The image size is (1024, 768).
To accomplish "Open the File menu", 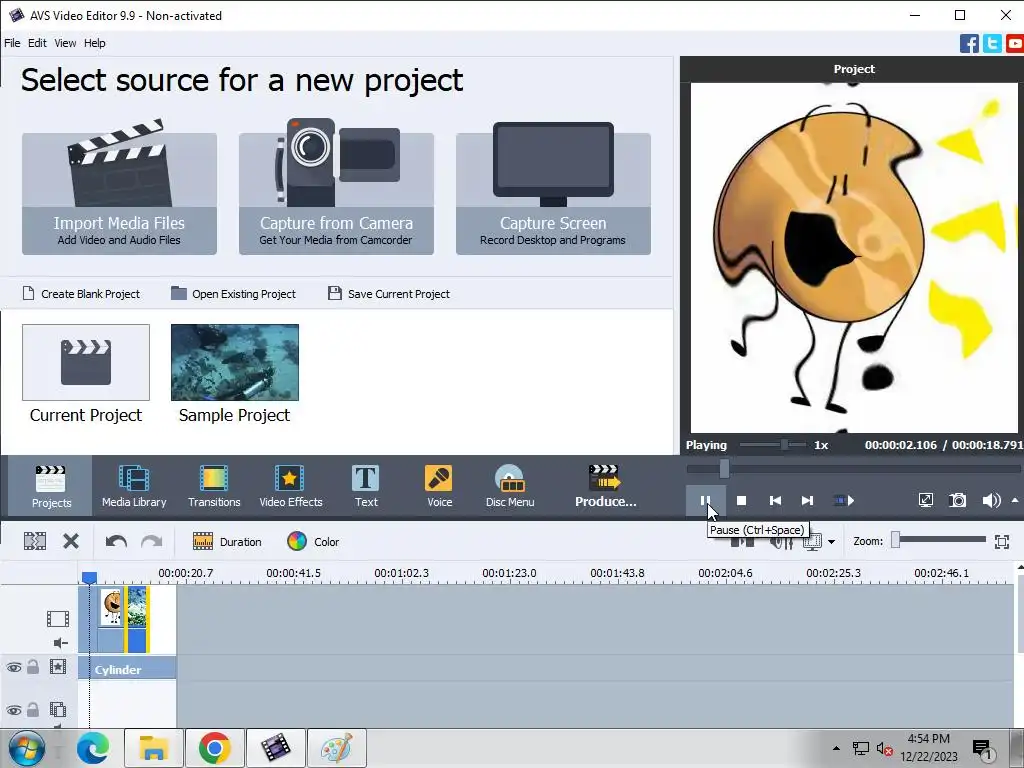I will 12,43.
